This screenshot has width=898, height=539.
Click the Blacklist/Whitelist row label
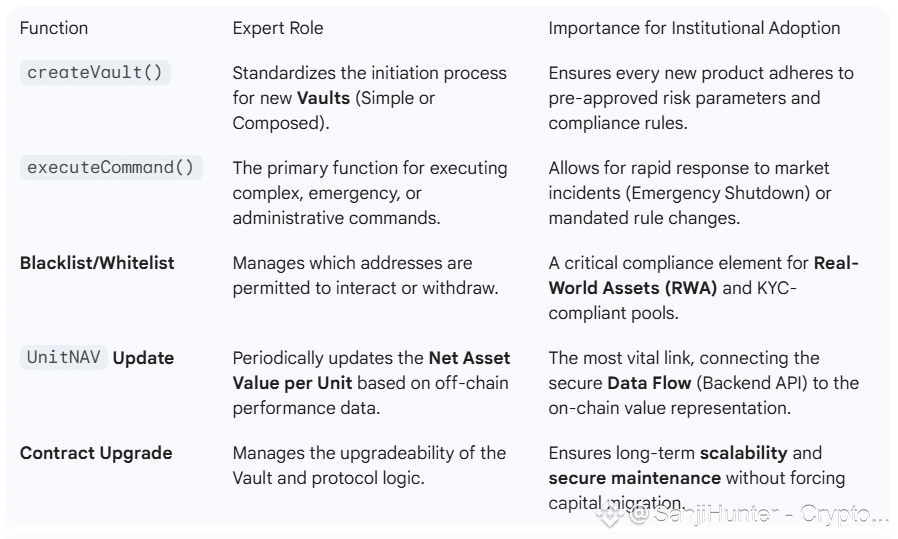[x=97, y=263]
